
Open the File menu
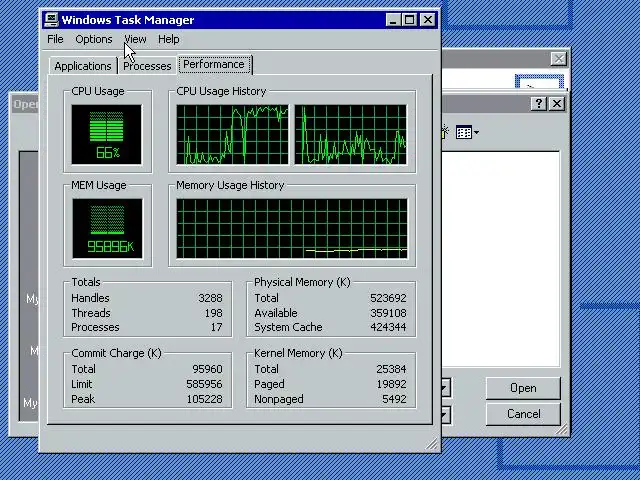tap(55, 39)
